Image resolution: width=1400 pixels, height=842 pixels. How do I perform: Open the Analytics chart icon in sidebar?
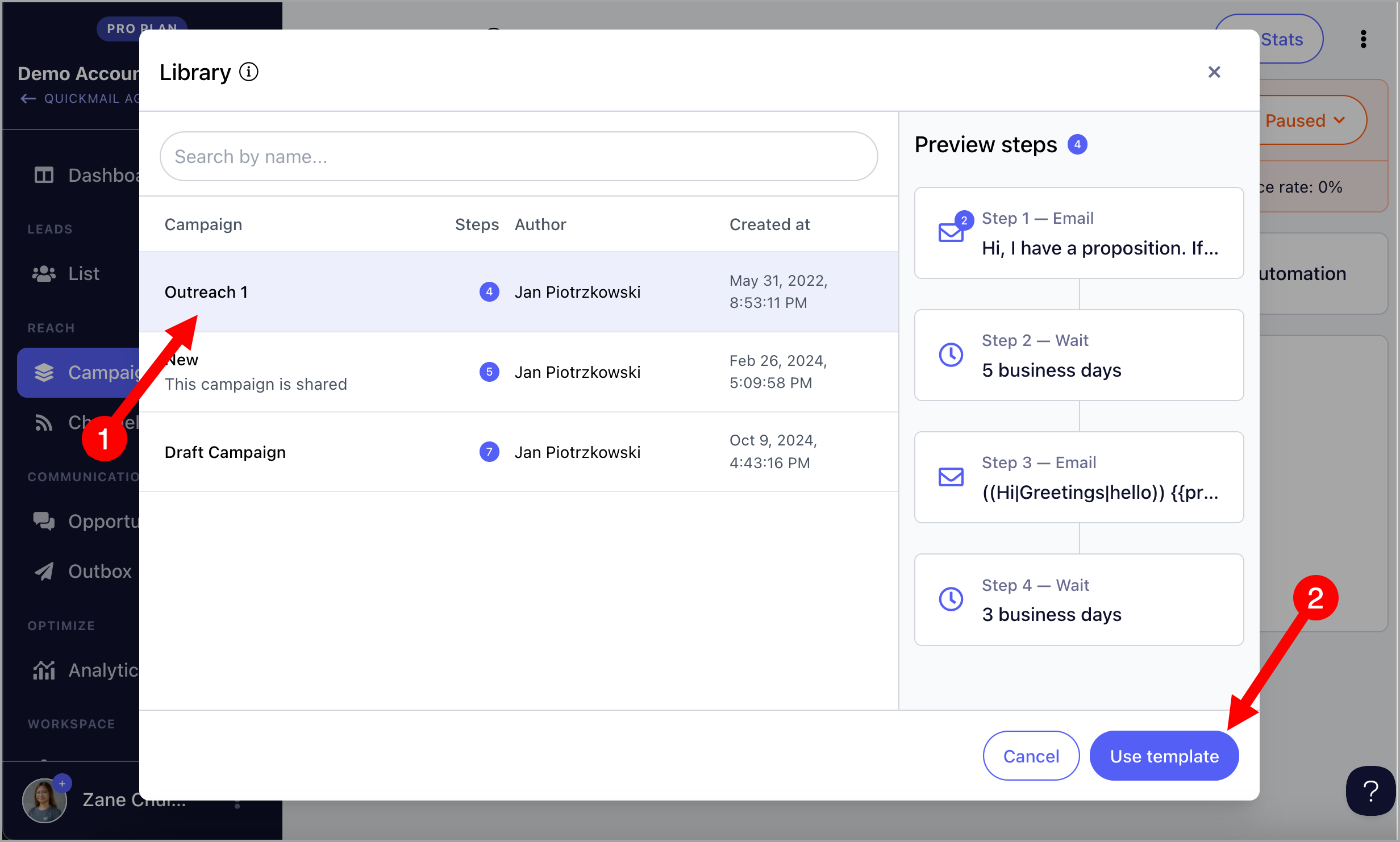coord(44,670)
